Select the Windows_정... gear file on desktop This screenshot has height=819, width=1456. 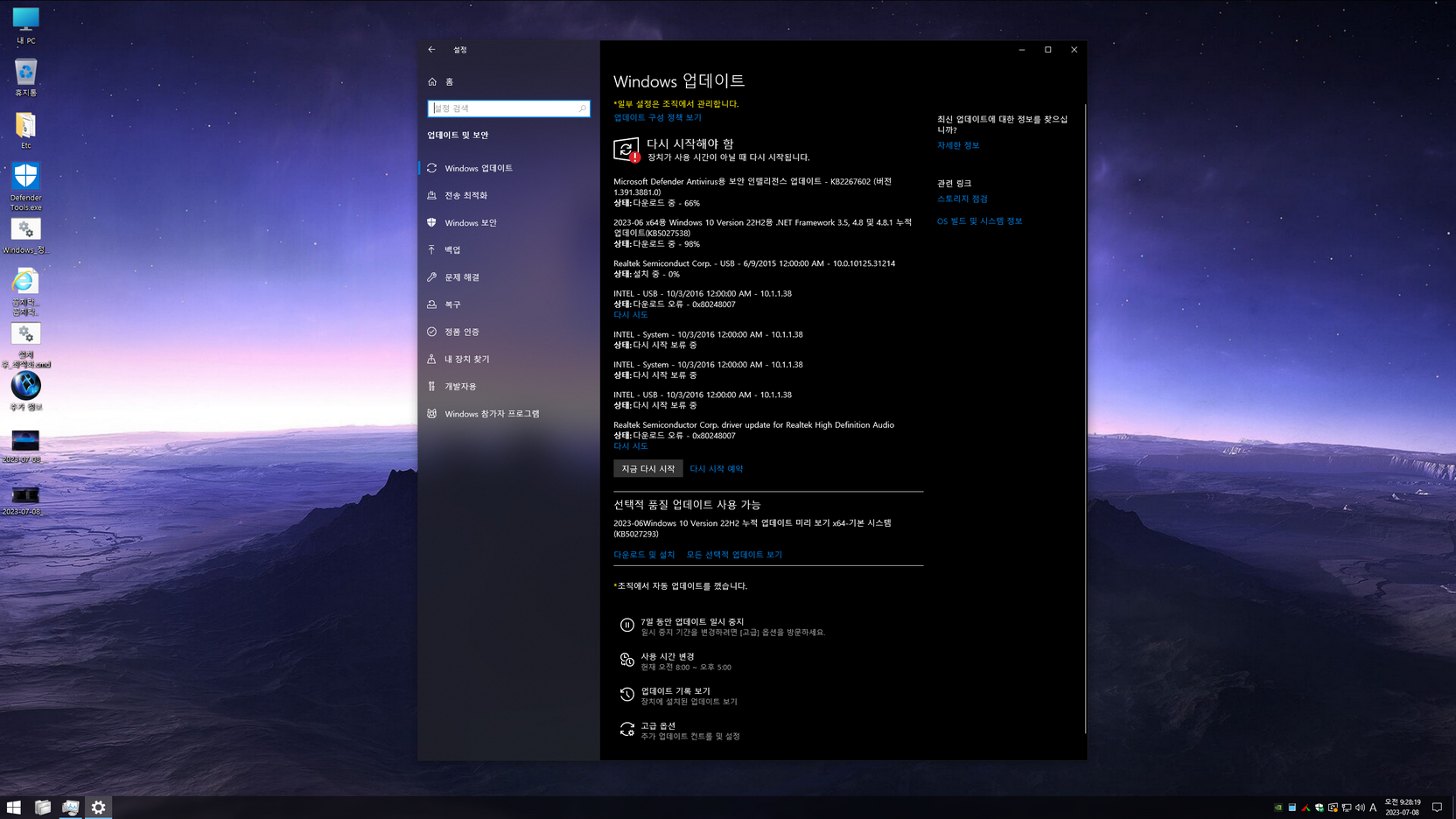coord(25,235)
